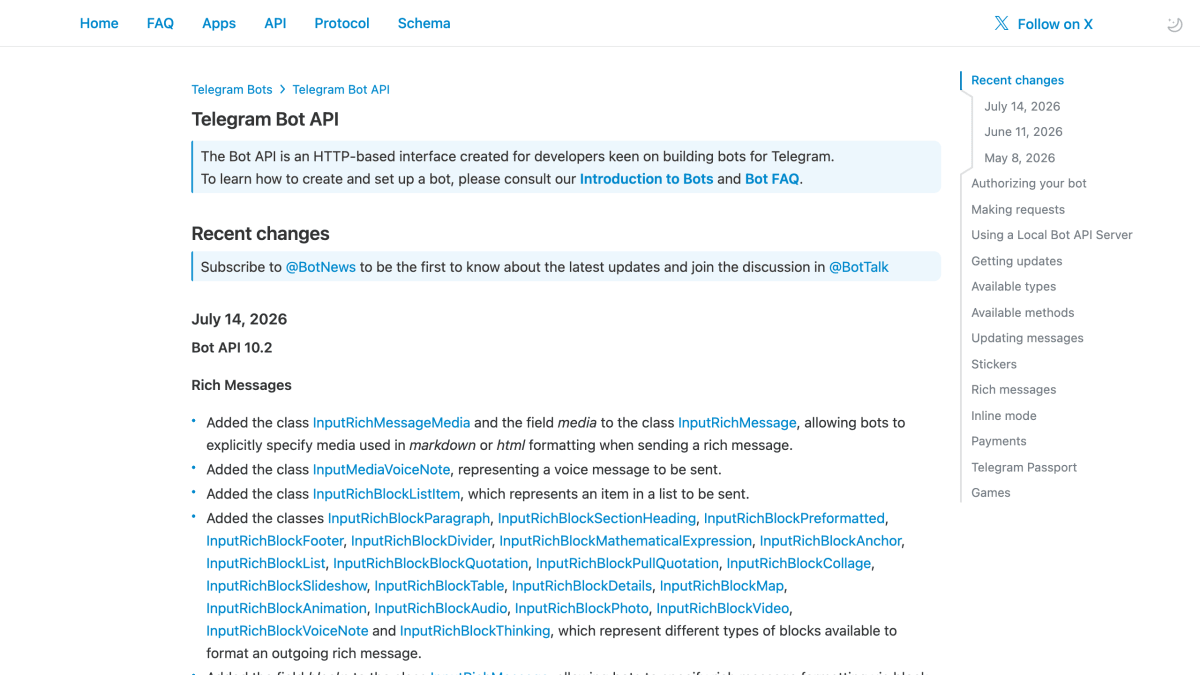Open InputMediaVoiceNote class link

pos(382,469)
